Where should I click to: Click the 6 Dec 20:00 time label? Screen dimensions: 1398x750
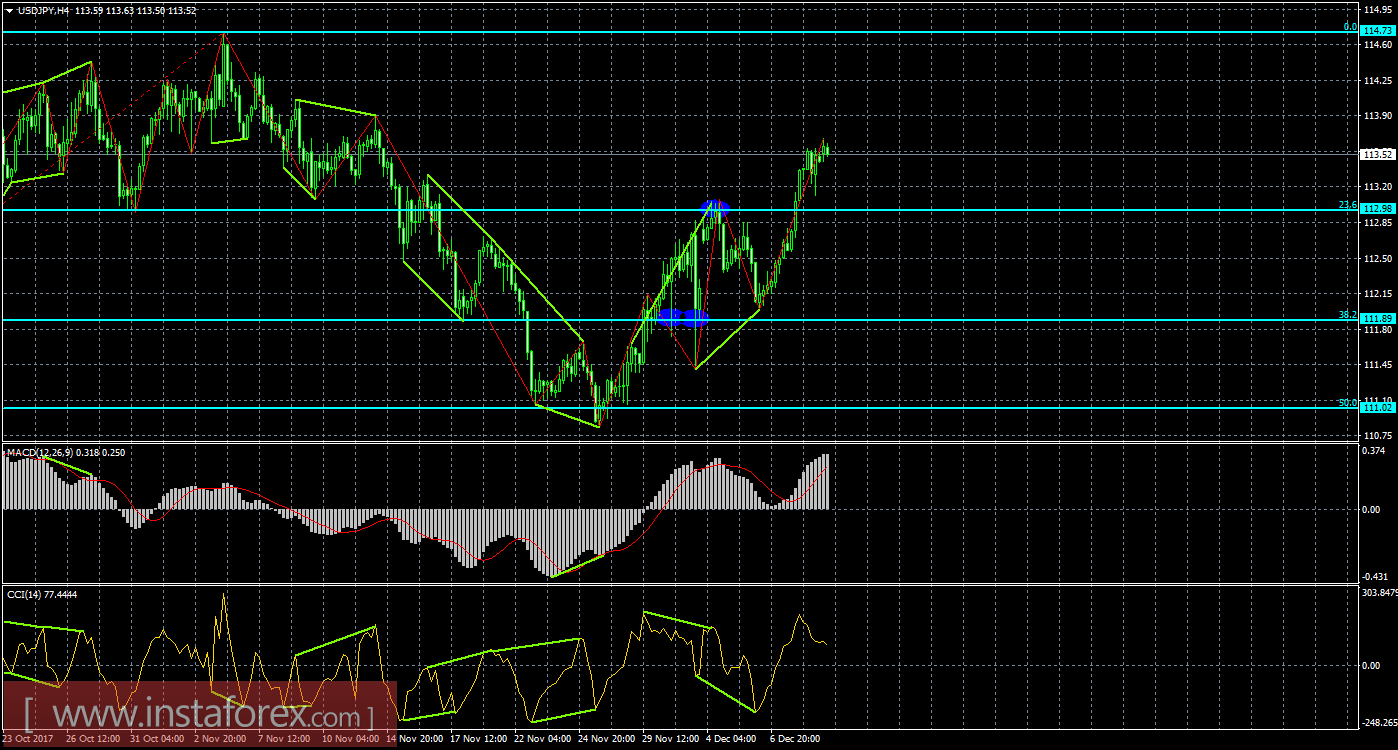795,739
